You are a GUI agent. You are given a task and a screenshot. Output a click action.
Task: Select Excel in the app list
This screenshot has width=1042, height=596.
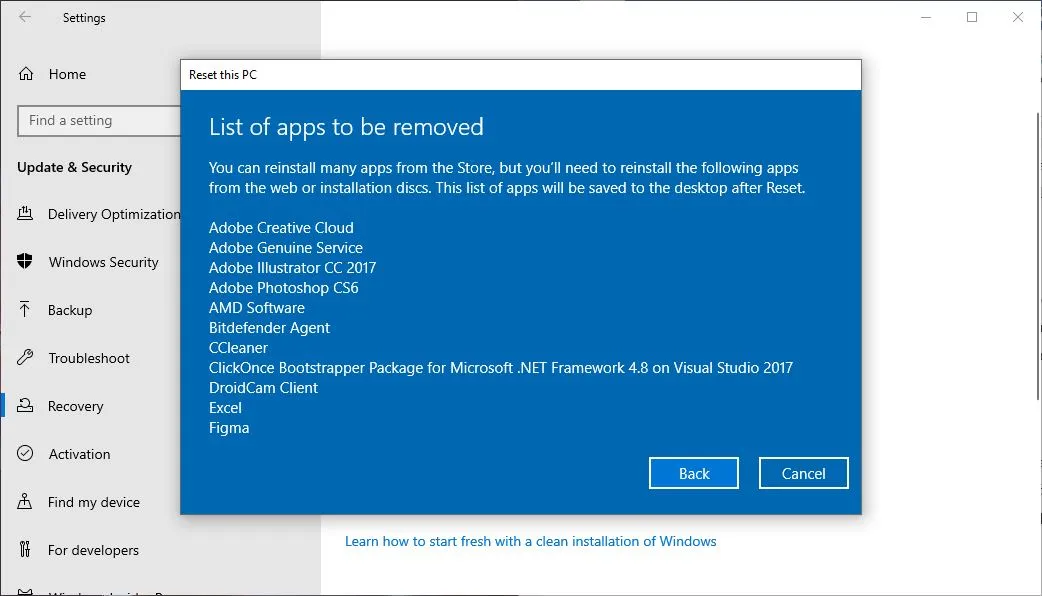click(x=225, y=407)
